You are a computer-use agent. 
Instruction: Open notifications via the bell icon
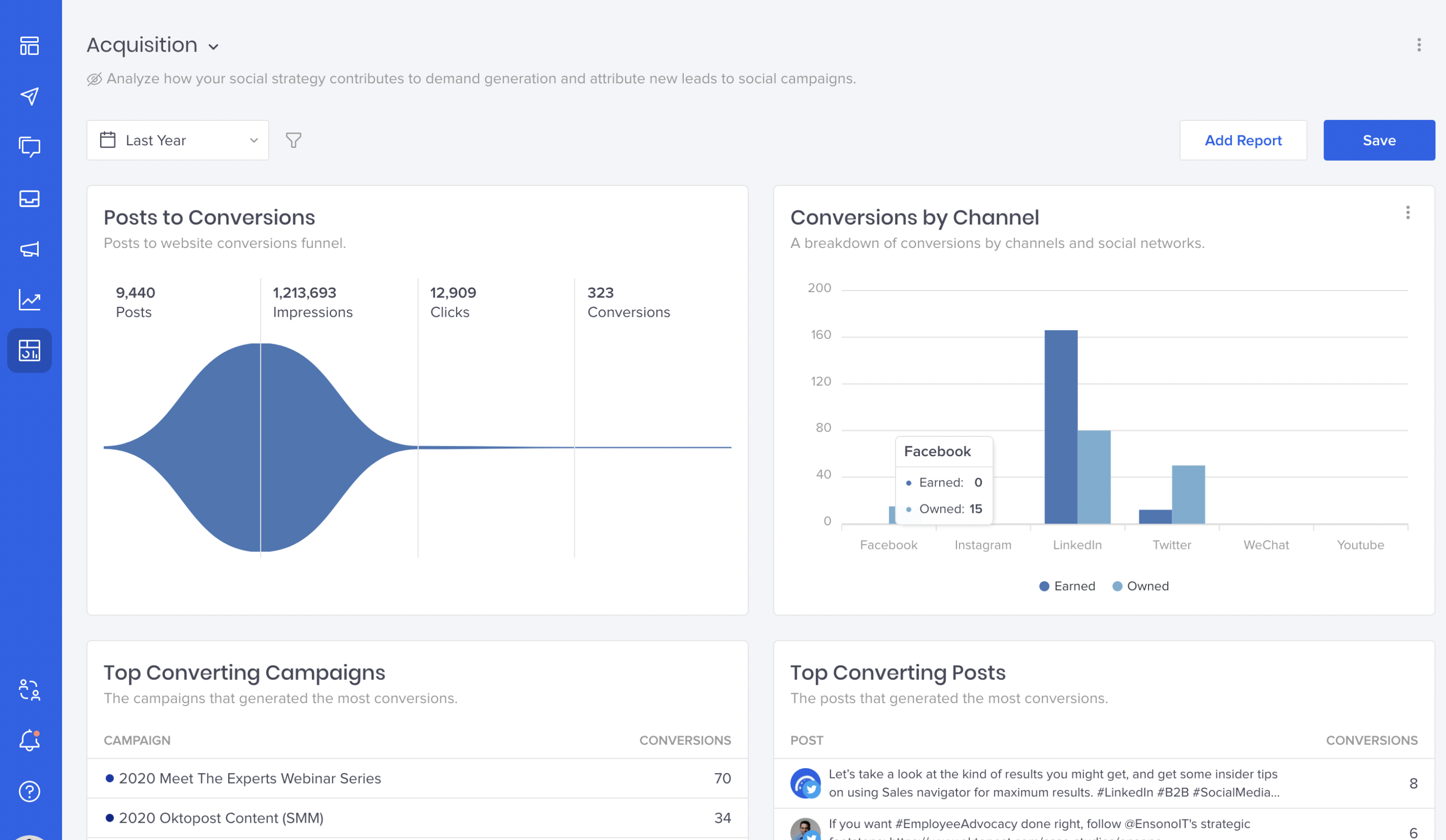[x=29, y=741]
